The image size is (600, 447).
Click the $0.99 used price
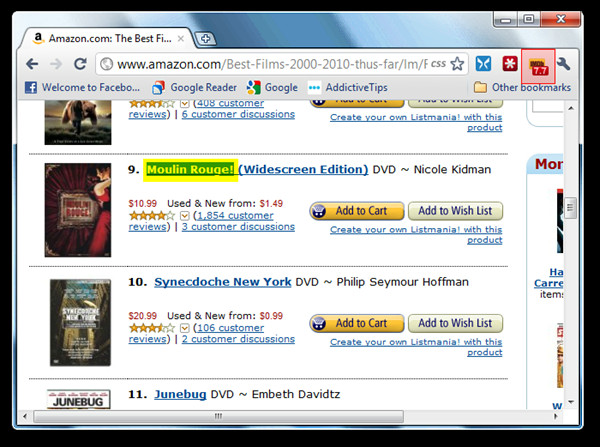271,316
